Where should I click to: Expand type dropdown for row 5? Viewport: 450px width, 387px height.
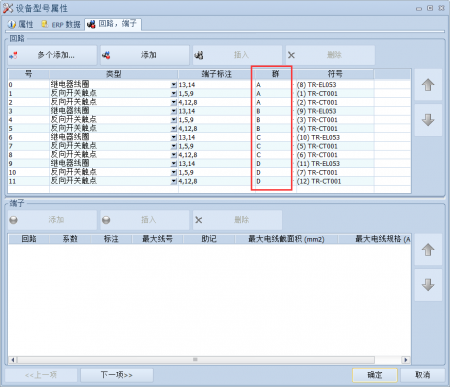(x=174, y=128)
